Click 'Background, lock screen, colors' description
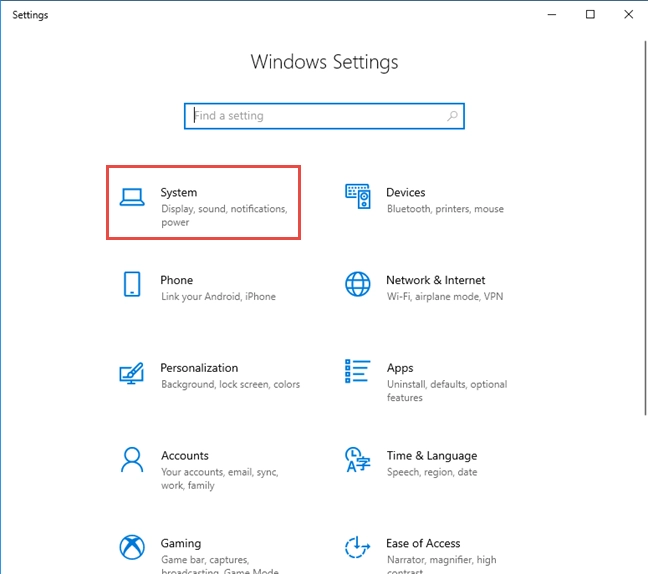Screen dimensions: 648x574 (231, 384)
